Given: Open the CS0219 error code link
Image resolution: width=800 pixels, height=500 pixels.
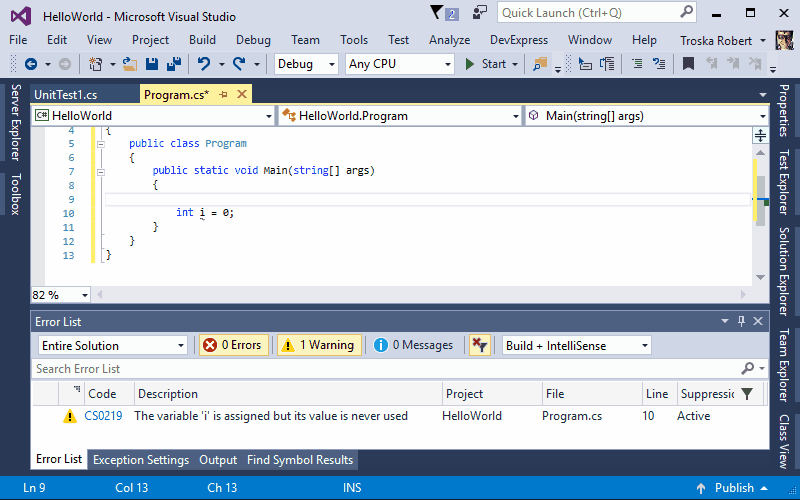Looking at the screenshot, I should point(103,416).
